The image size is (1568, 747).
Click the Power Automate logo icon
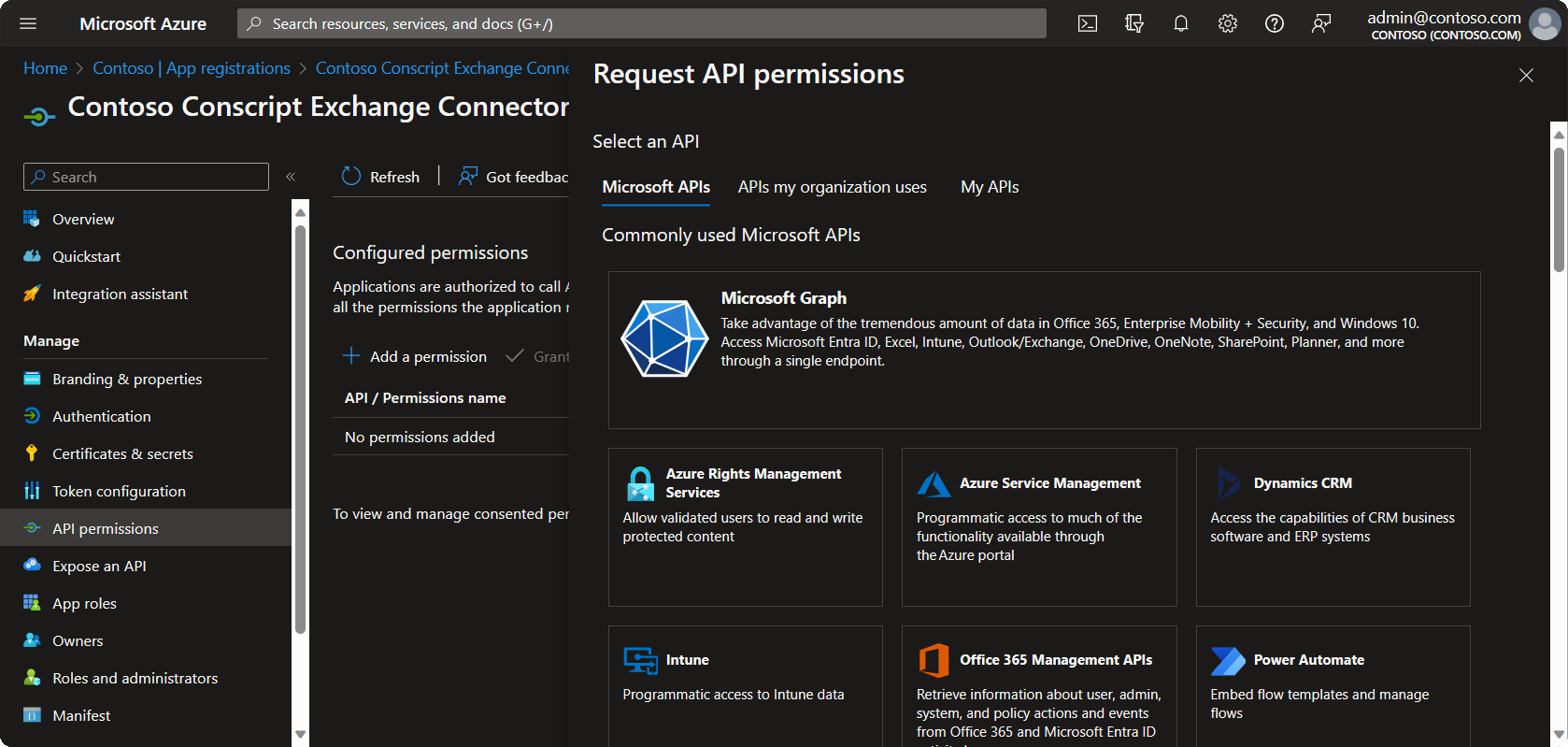[x=1228, y=660]
